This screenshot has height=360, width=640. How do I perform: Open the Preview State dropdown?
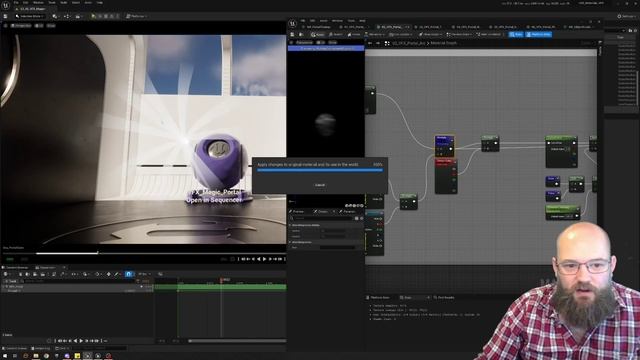point(460,35)
